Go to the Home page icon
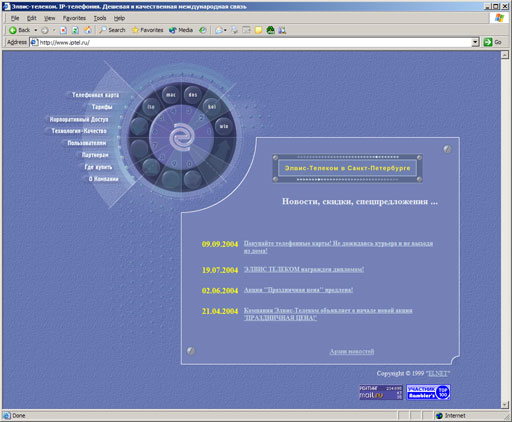 (87, 30)
